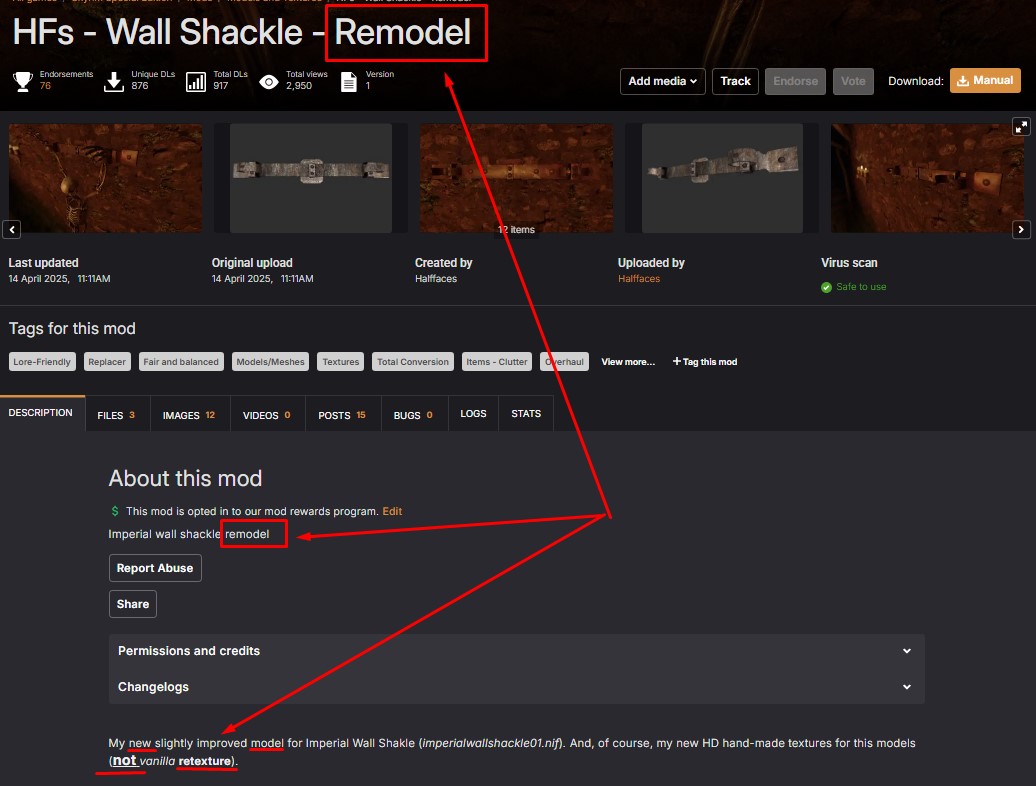Open the Description tab
This screenshot has width=1036, height=786.
(x=41, y=413)
